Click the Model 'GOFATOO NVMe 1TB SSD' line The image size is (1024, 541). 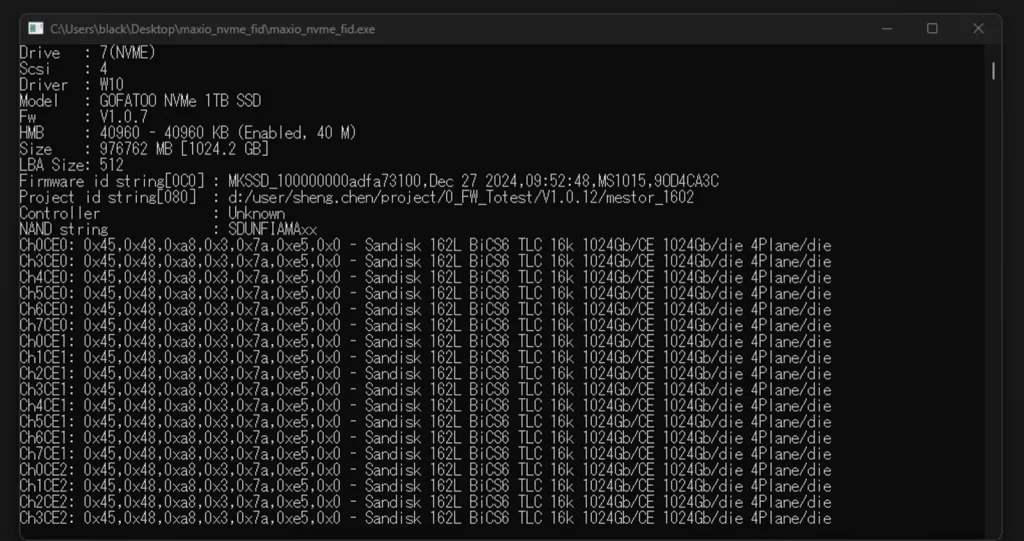coord(140,101)
